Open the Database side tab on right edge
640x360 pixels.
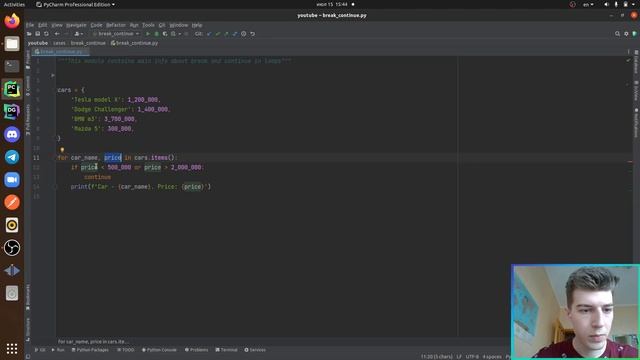(x=636, y=62)
